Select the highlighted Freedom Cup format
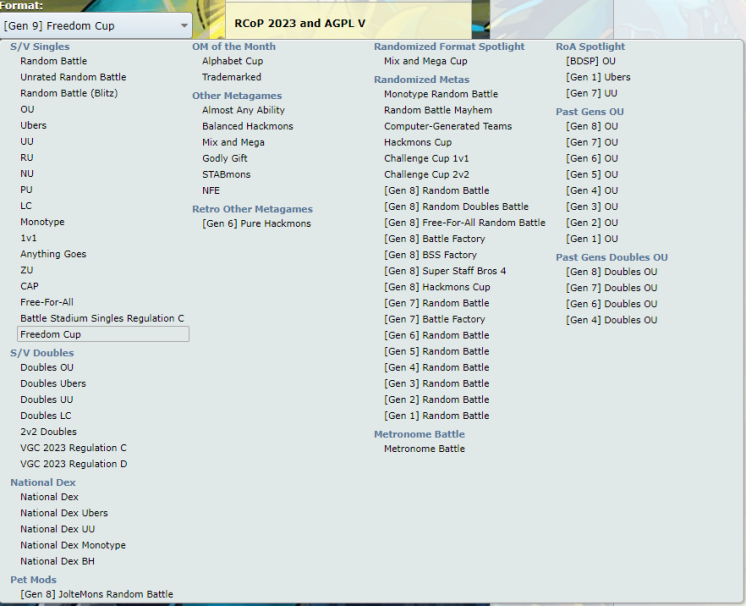 (103, 334)
